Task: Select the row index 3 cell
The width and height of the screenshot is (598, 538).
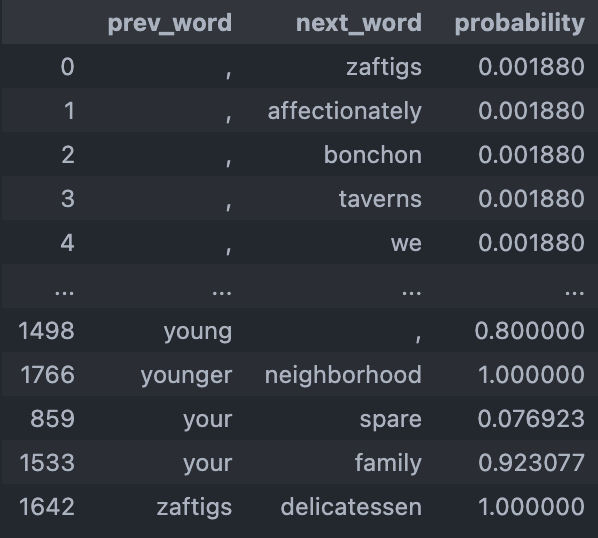Action: (x=68, y=199)
